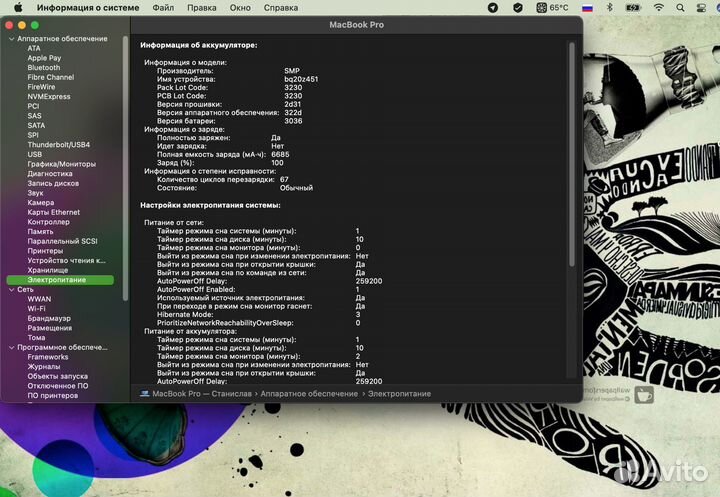
Task: Select highlighted Электропитание sidebar item
Action: click(x=60, y=280)
